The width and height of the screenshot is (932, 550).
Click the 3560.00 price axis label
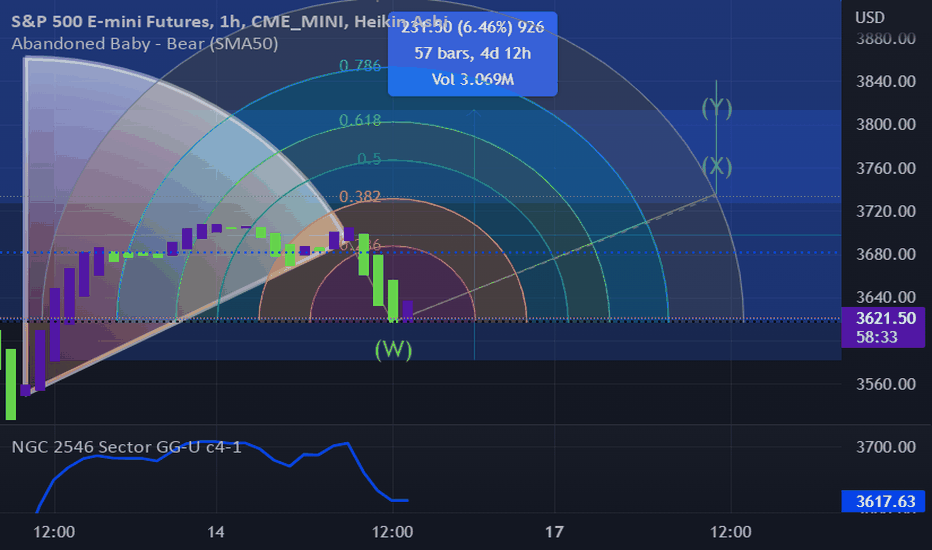tap(886, 384)
